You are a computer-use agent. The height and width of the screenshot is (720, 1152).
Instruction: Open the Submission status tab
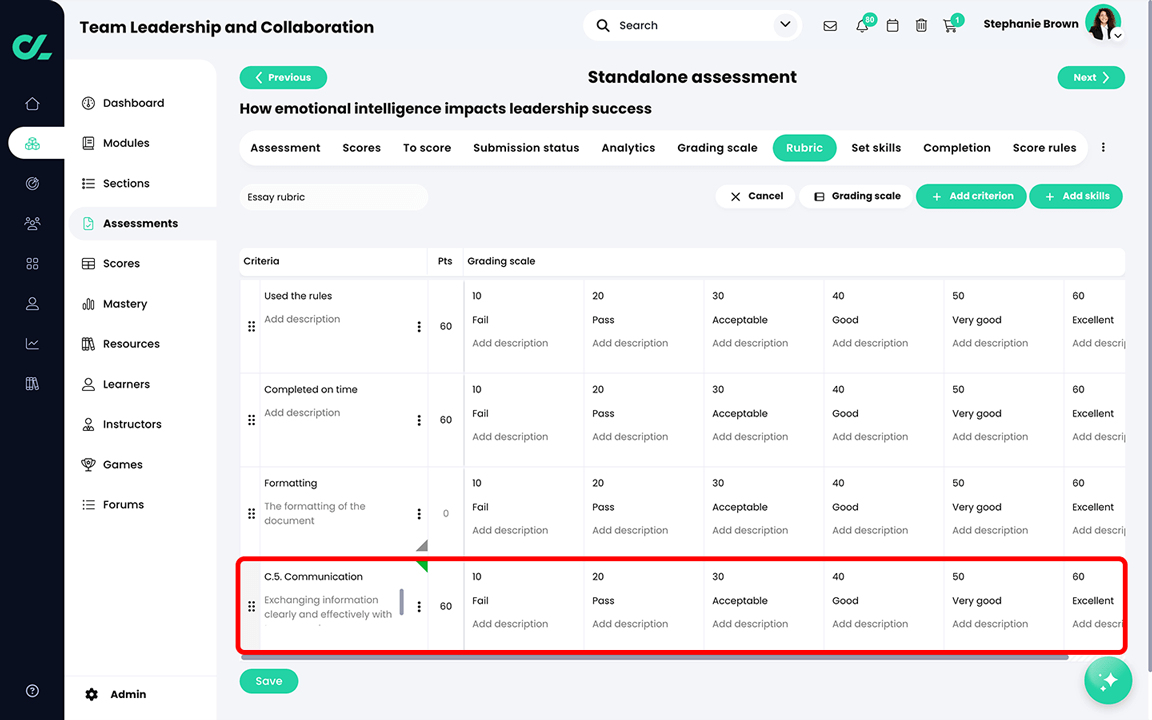526,148
